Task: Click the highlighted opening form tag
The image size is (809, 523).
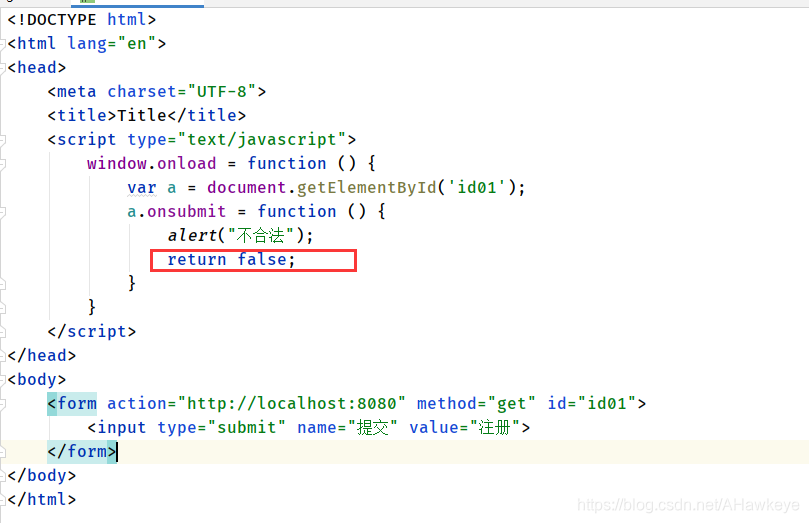Action: pyautogui.click(x=72, y=403)
